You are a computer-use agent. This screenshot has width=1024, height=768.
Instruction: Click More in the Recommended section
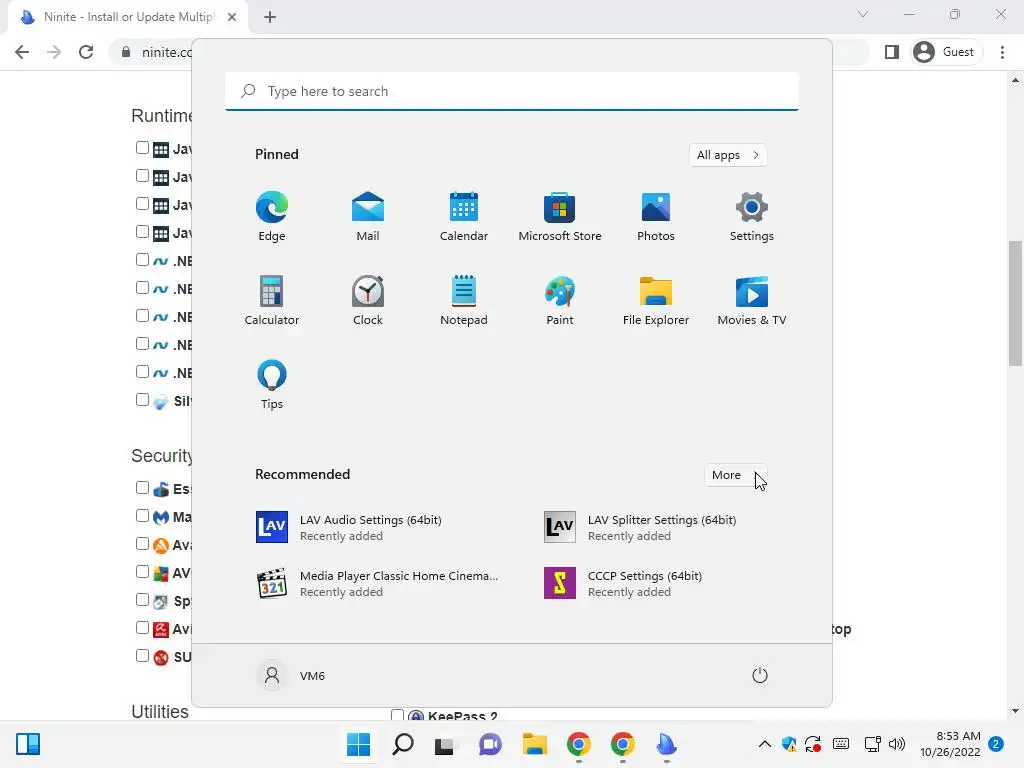[735, 475]
